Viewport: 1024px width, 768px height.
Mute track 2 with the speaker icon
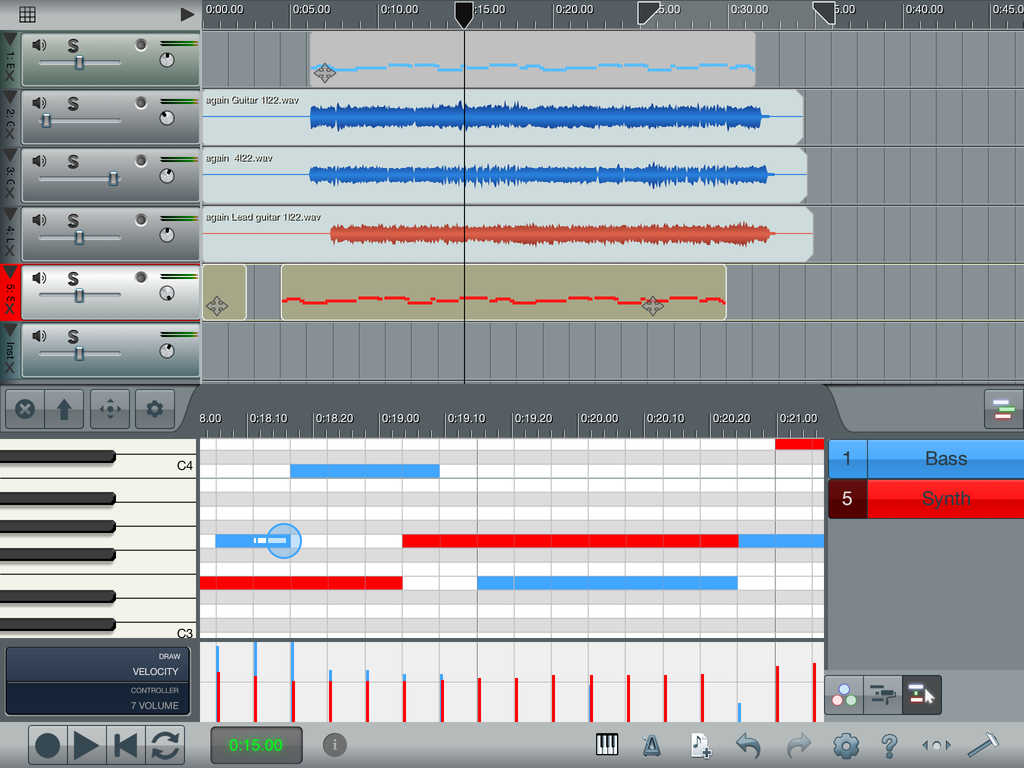pyautogui.click(x=39, y=103)
